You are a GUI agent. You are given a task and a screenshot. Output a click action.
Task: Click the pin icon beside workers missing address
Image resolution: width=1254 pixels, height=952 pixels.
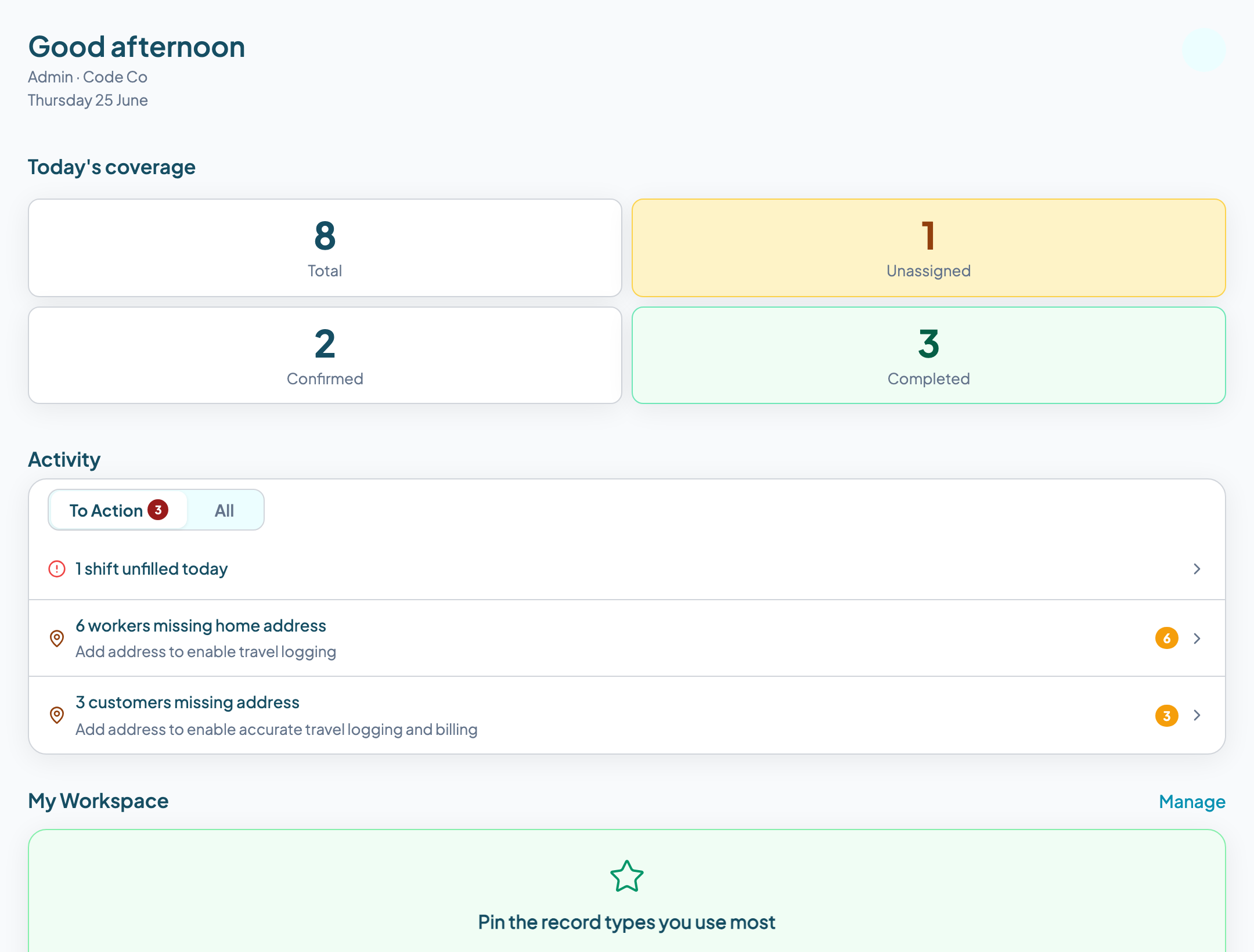[x=57, y=639]
